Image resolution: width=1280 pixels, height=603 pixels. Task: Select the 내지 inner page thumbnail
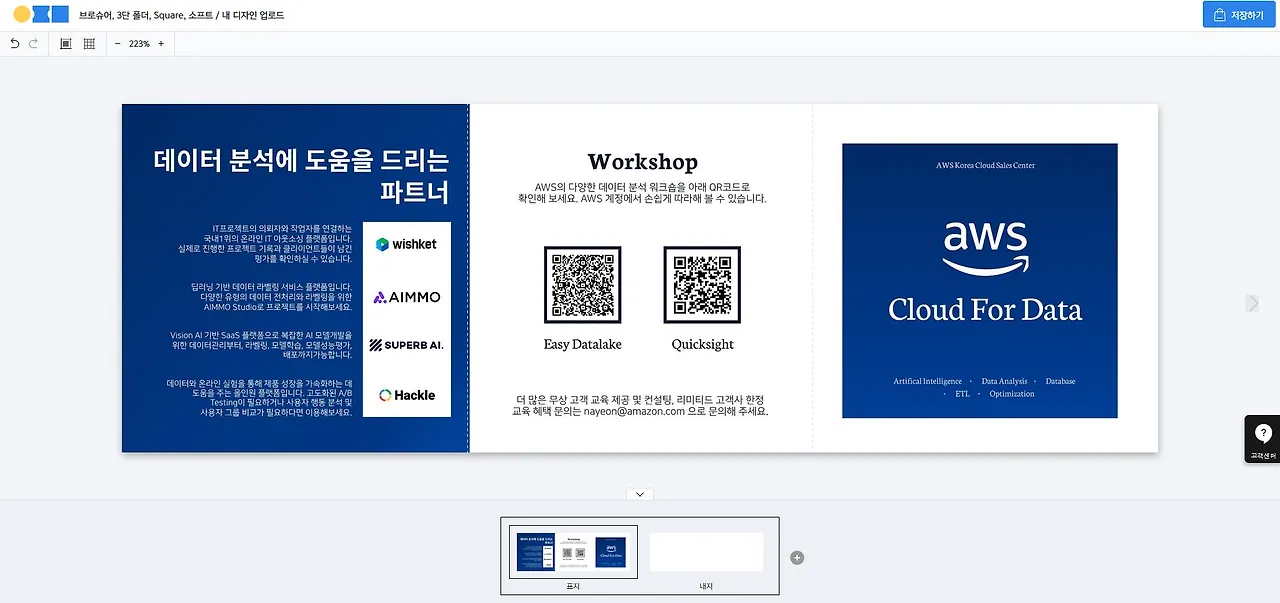coord(706,552)
